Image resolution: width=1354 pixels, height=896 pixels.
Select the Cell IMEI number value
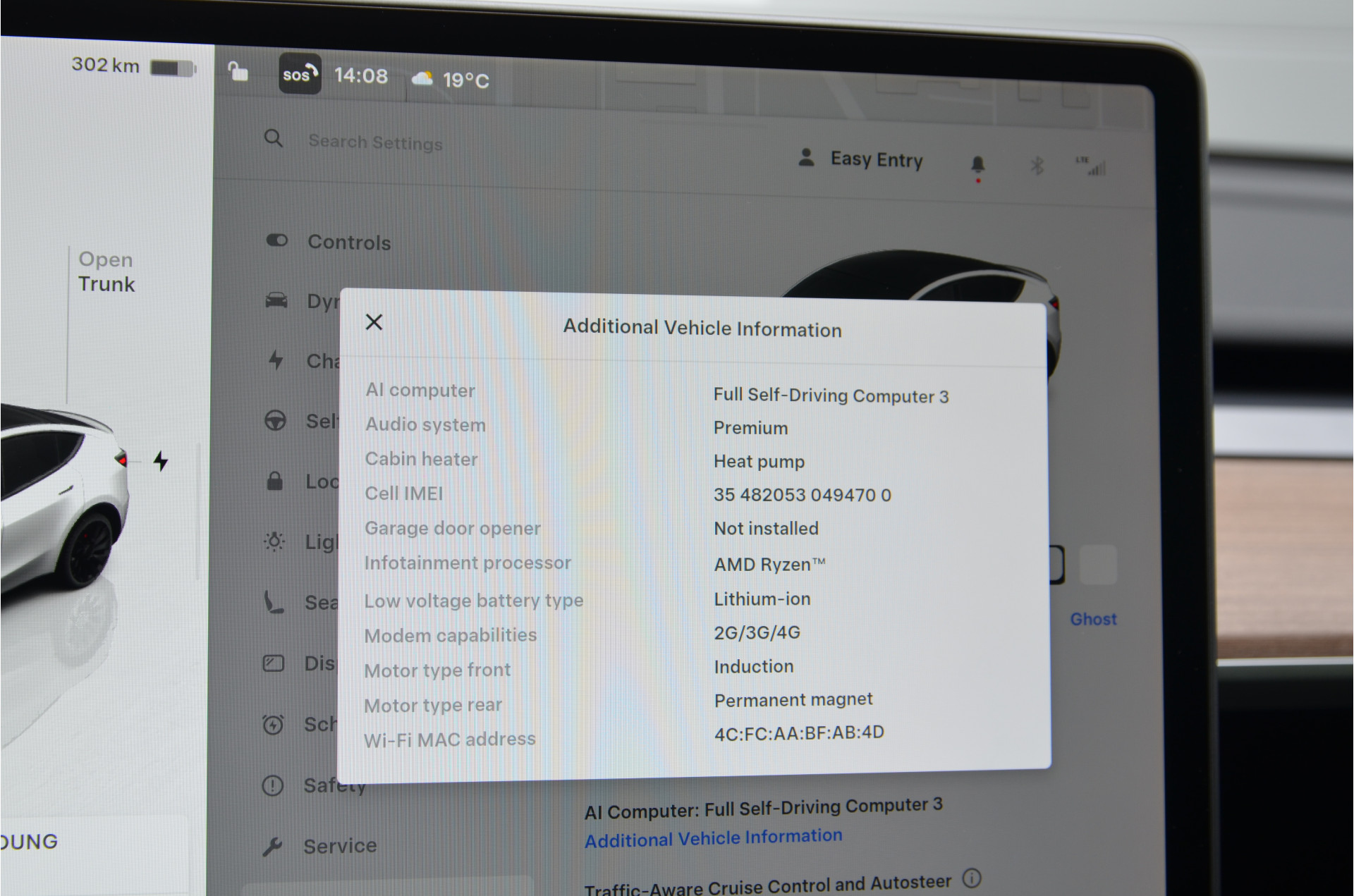coord(802,495)
